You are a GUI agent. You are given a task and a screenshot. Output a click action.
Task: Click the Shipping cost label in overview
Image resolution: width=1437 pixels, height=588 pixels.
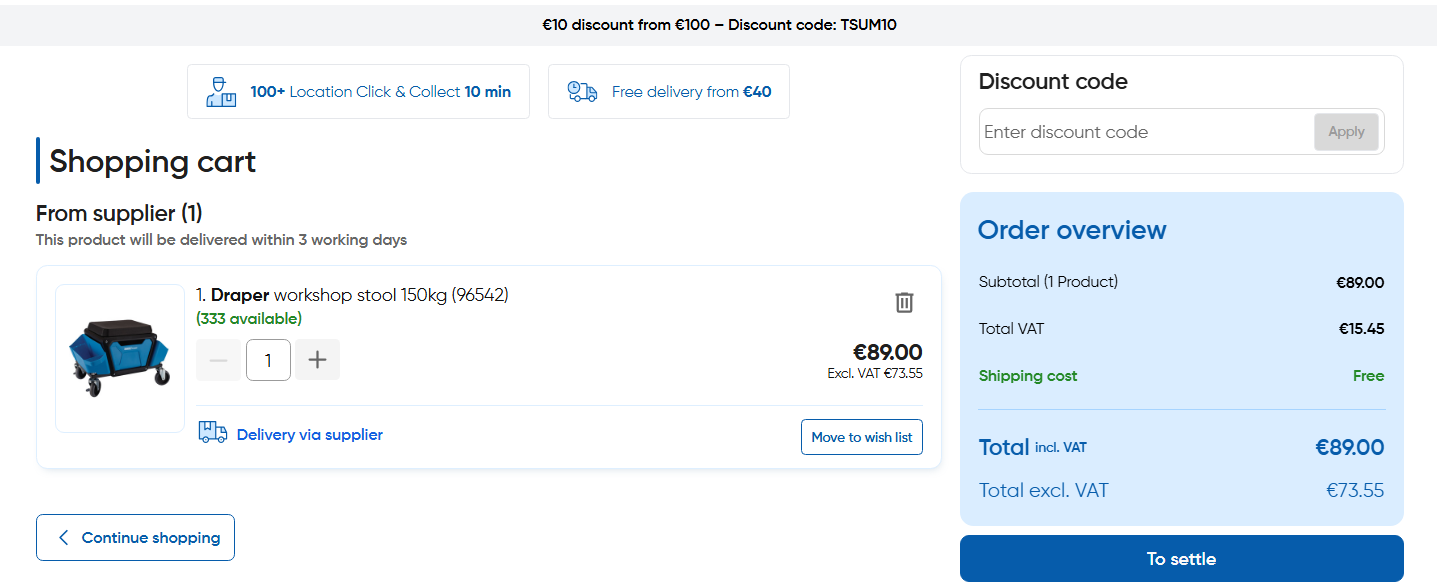point(1028,376)
